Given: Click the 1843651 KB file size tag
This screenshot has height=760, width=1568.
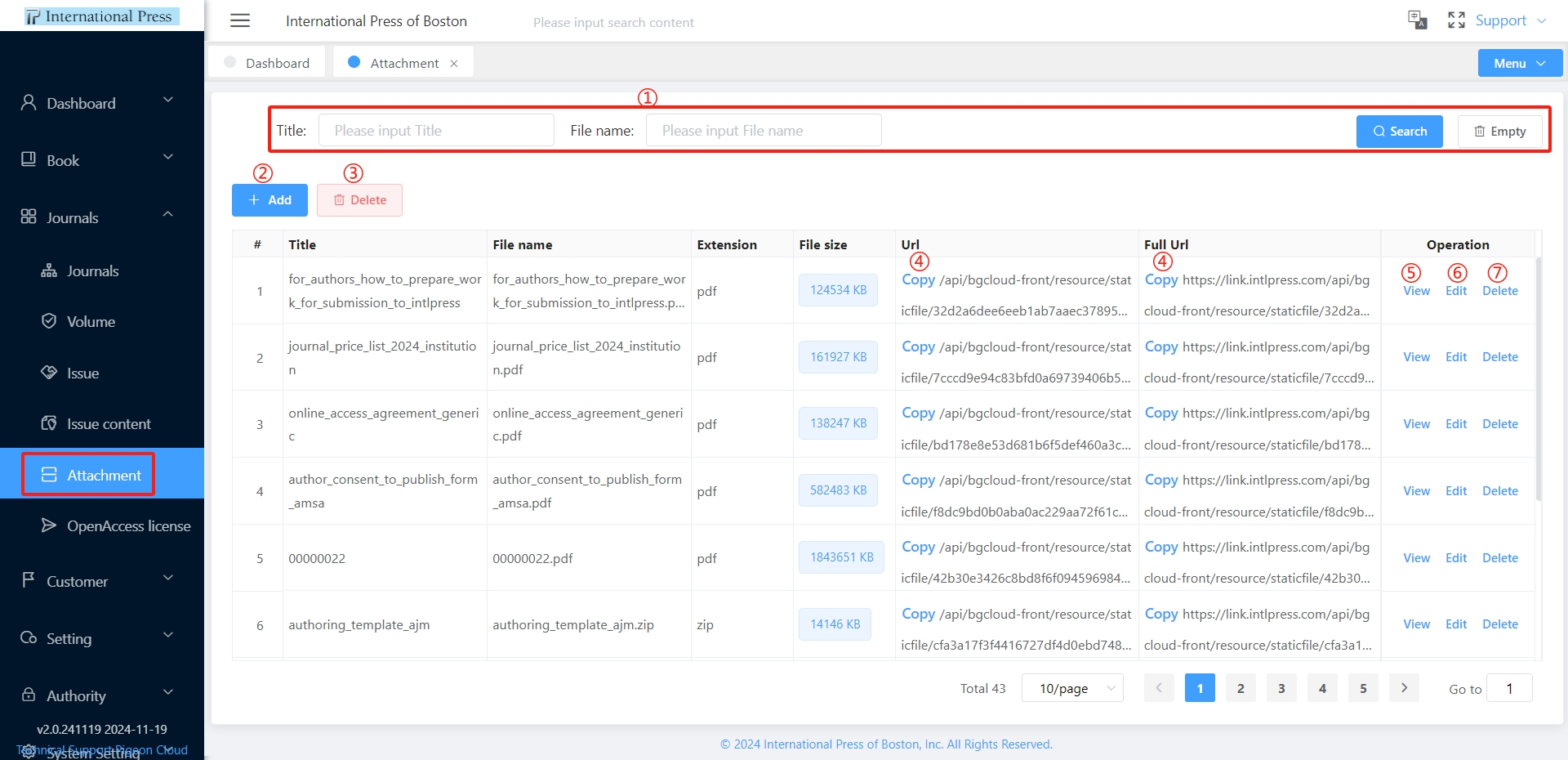Looking at the screenshot, I should point(841,557).
